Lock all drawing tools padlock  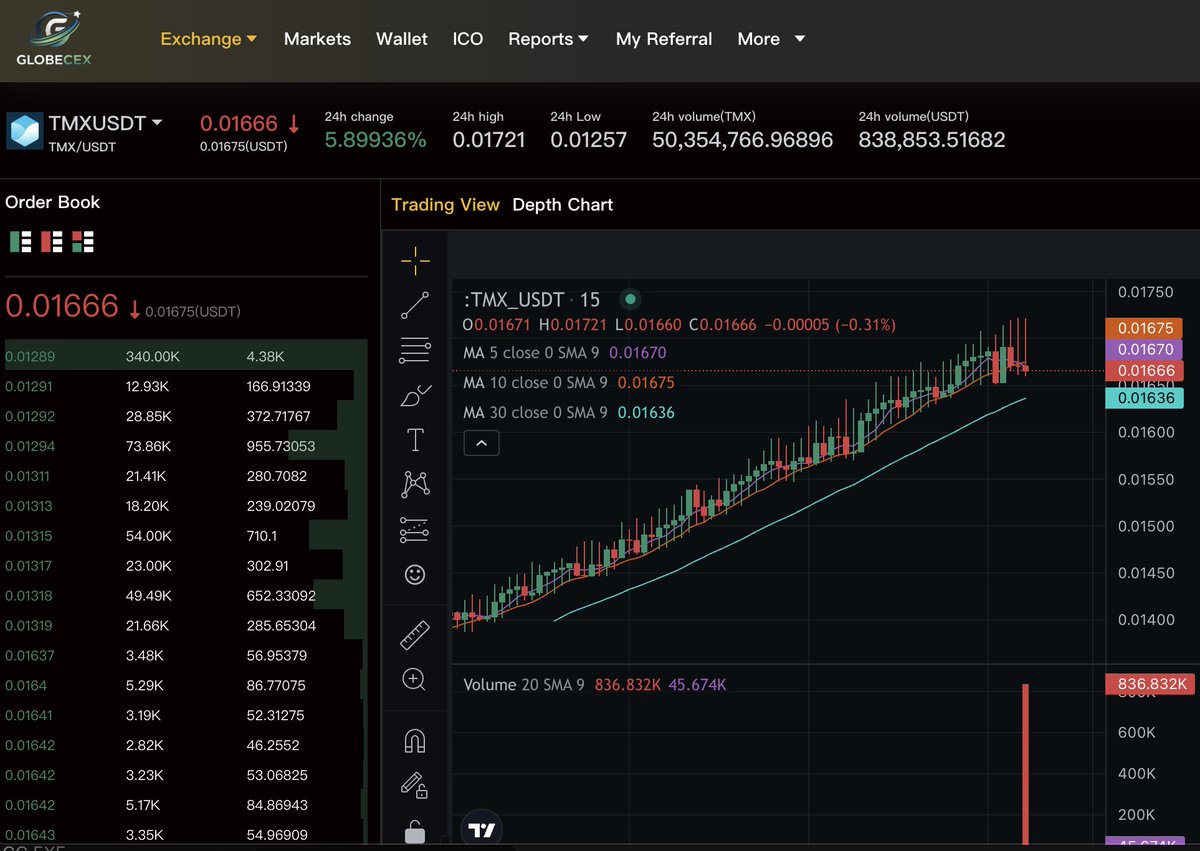(x=415, y=831)
